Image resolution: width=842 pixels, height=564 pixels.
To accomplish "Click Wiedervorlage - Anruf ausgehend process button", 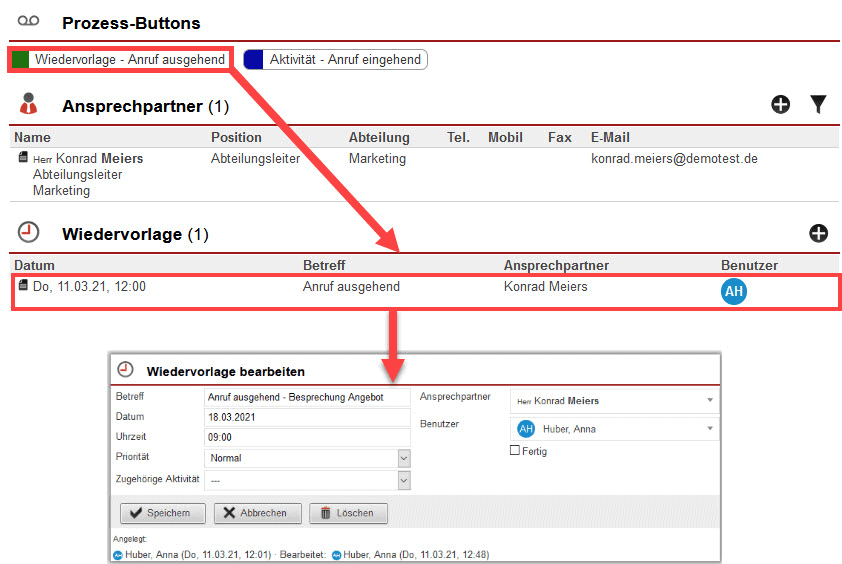I will click(120, 60).
